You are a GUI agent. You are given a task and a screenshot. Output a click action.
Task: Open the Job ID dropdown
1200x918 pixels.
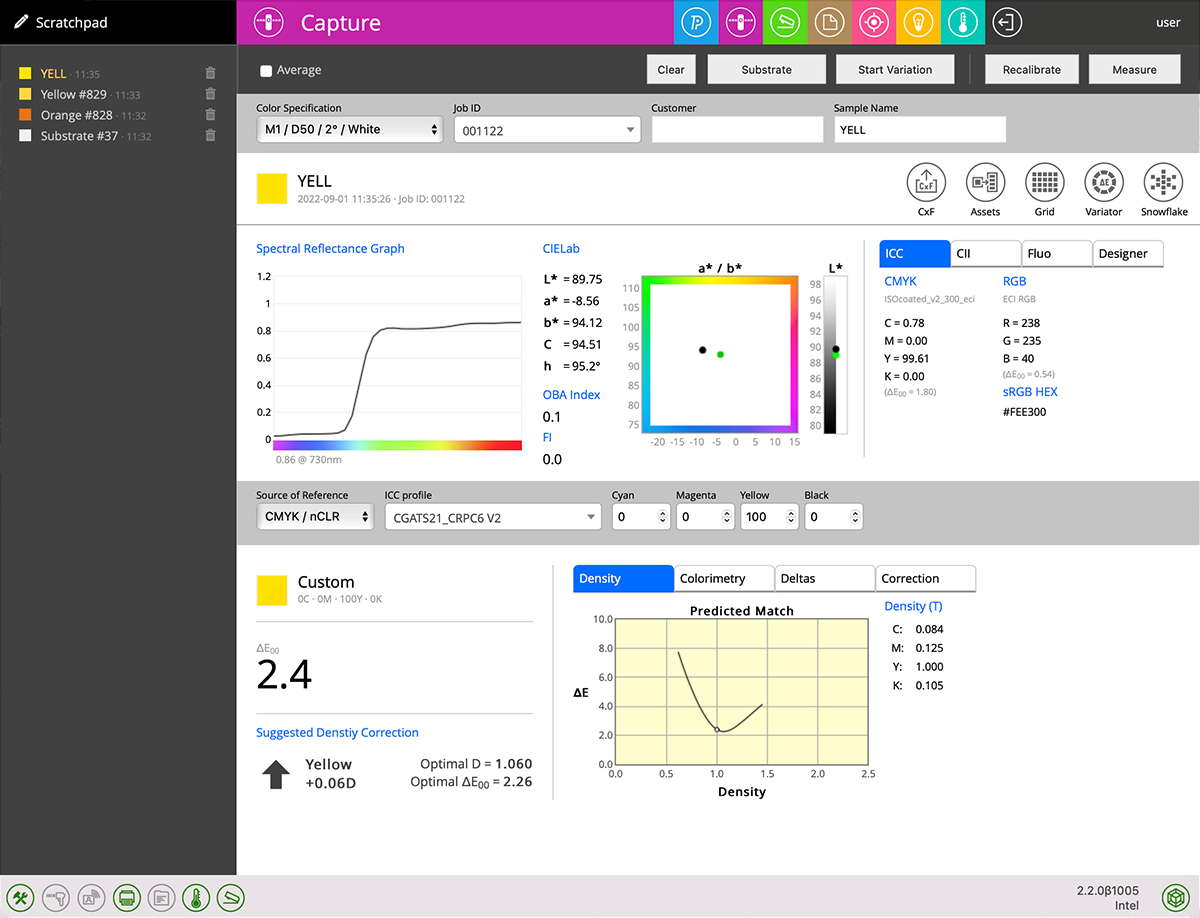[547, 130]
